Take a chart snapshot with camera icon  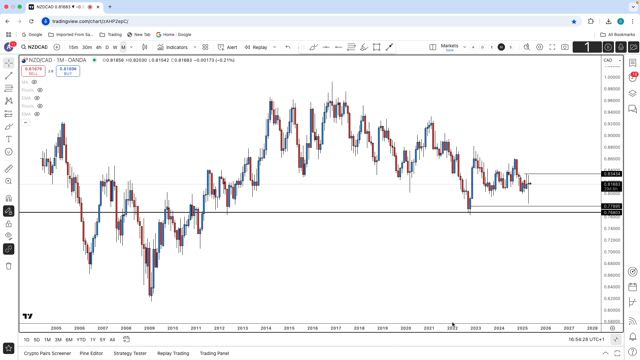[565, 47]
